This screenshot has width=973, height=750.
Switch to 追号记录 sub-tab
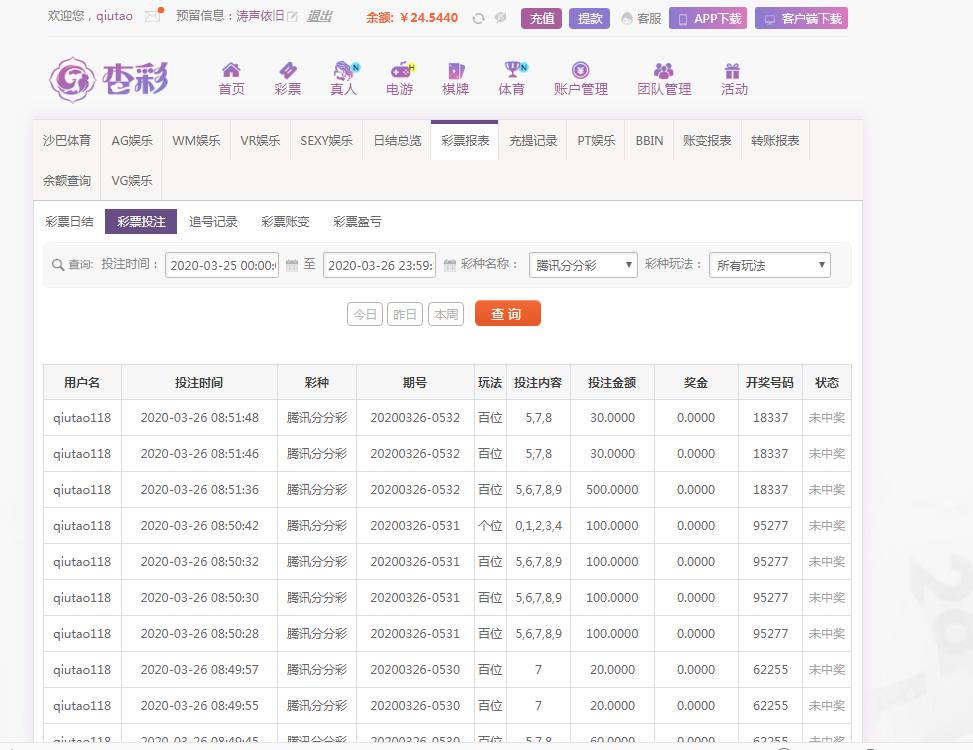tap(213, 222)
